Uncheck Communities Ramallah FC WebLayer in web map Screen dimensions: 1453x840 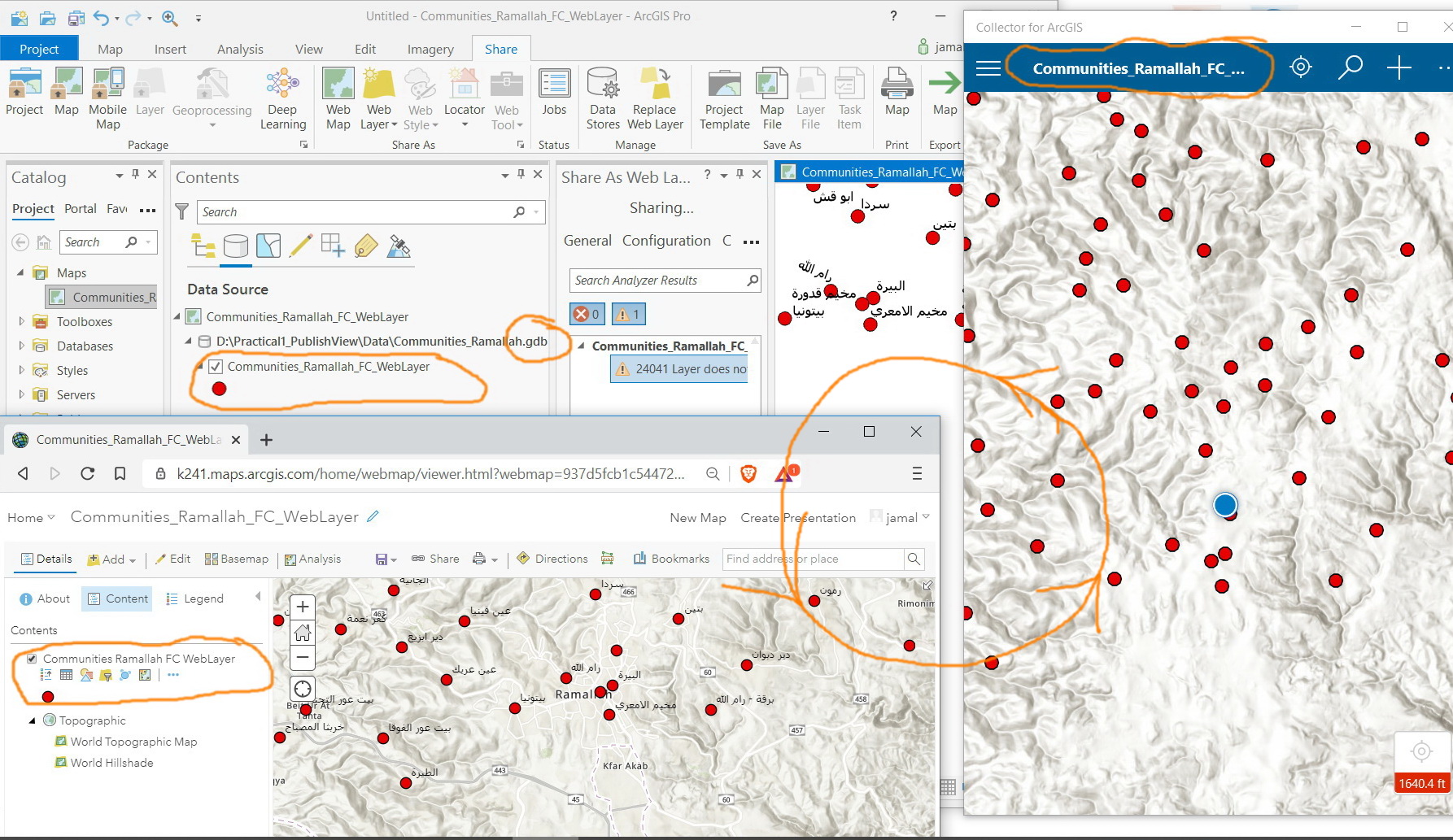point(32,659)
